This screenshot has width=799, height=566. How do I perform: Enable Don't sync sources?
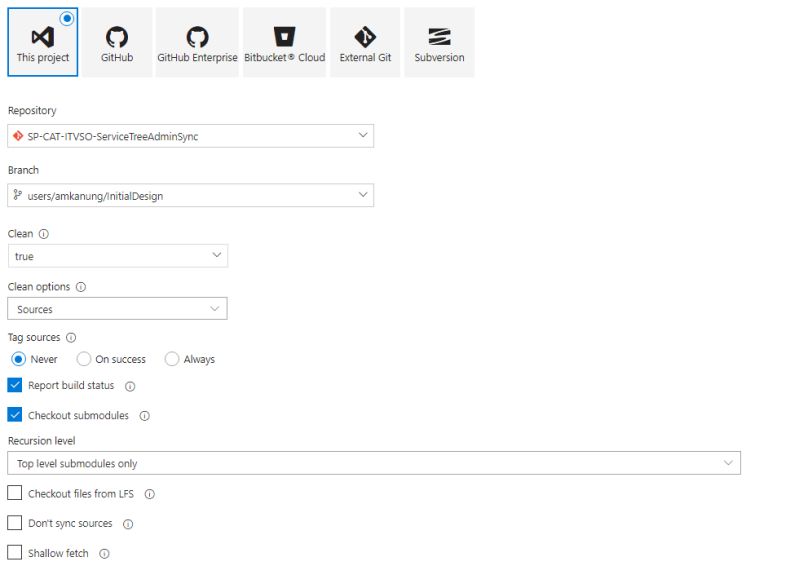click(15, 523)
